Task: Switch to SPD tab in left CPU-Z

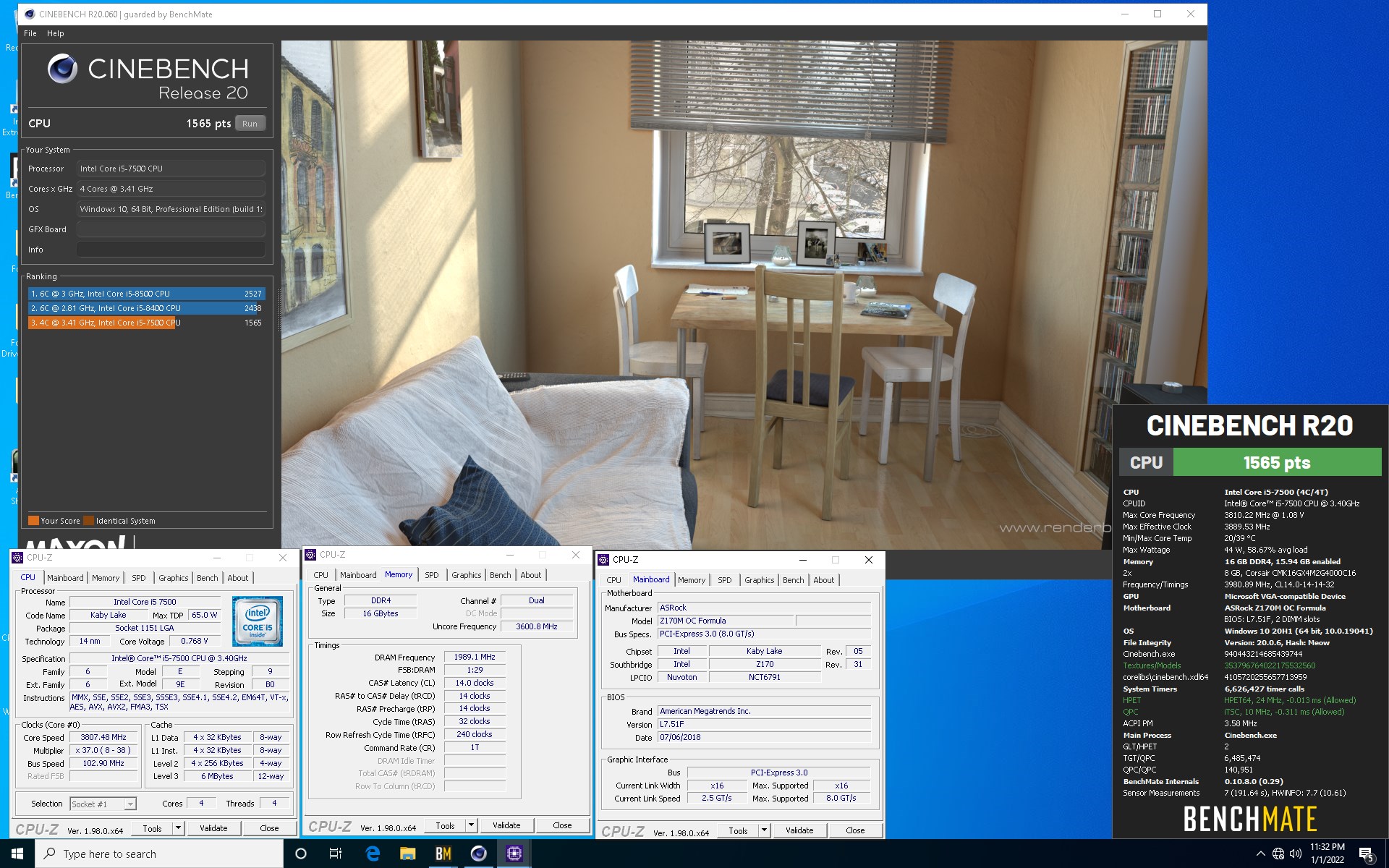Action: (139, 578)
